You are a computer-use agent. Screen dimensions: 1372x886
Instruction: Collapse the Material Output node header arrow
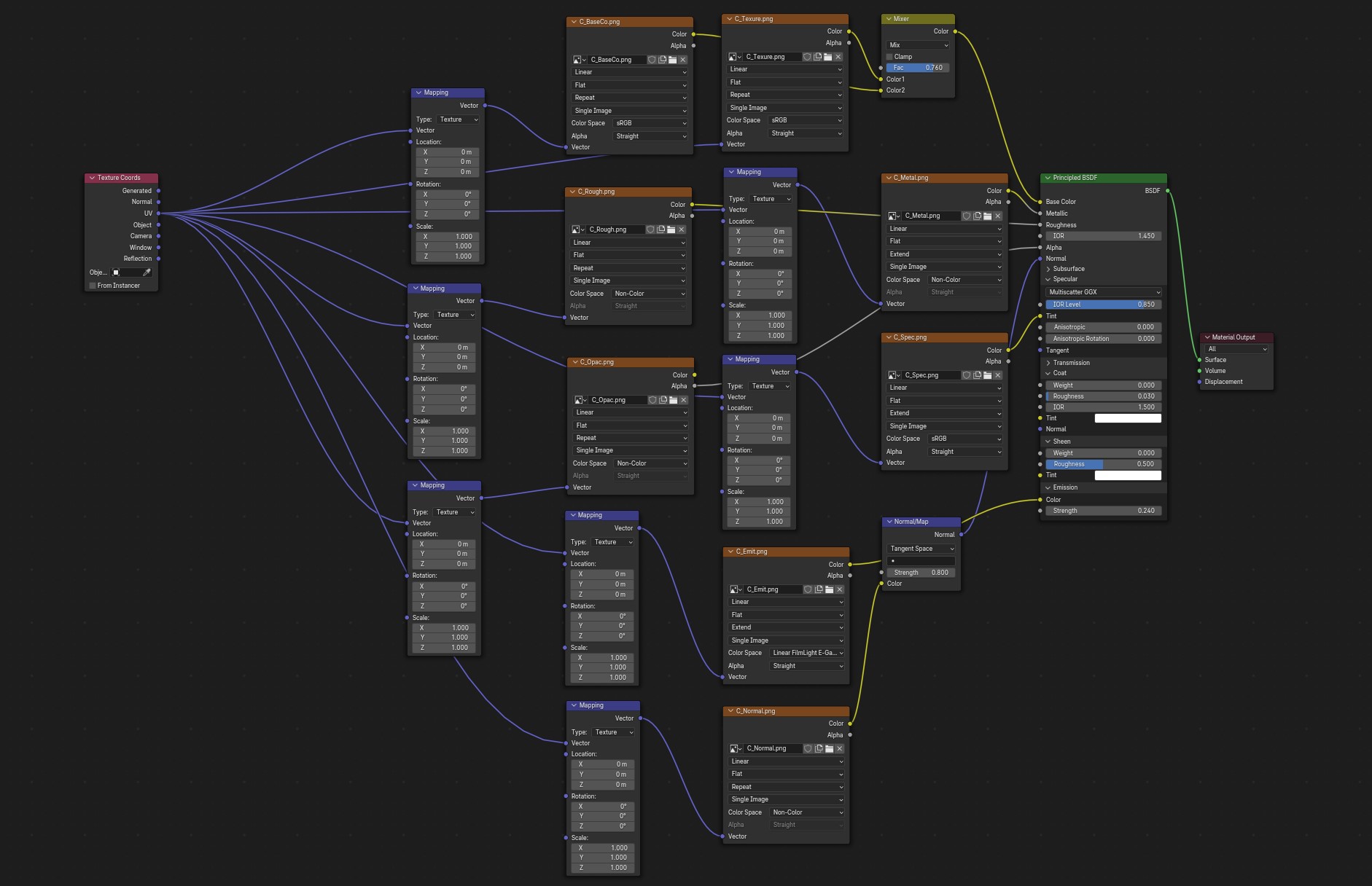tap(1207, 337)
